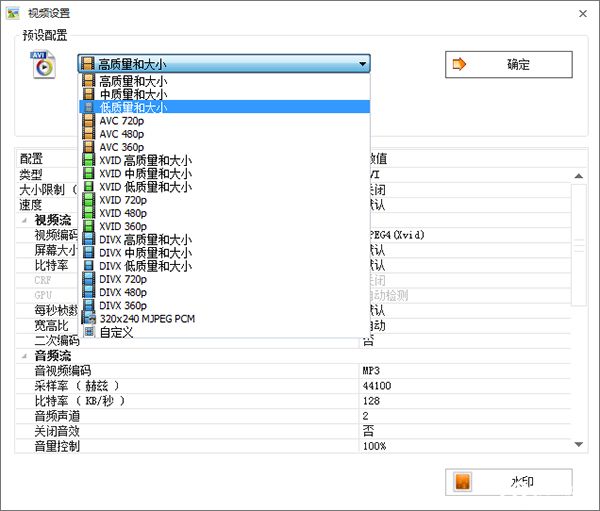Click the orange icon on 水印 button
This screenshot has height=511, width=600.
[x=462, y=482]
